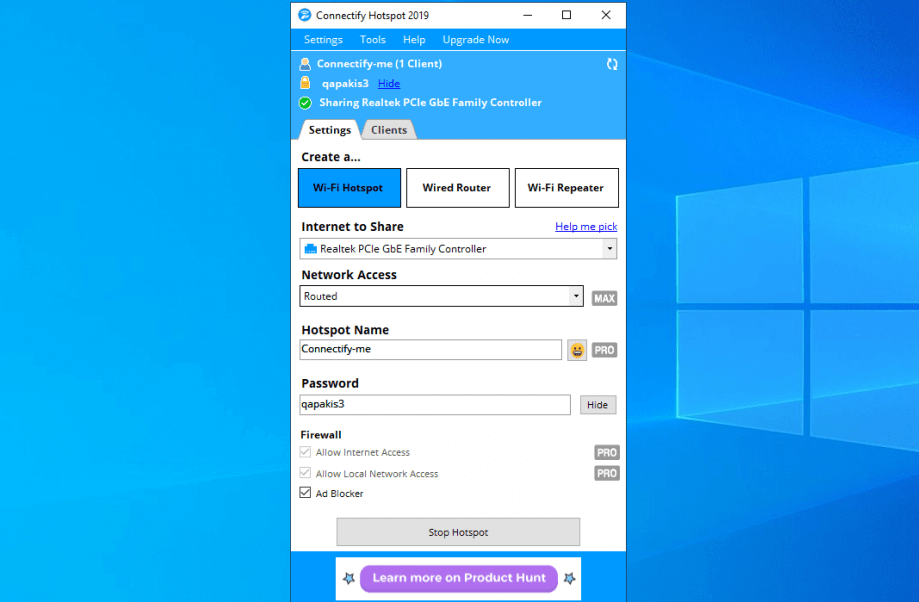The width and height of the screenshot is (919, 602).
Task: Click Hide link next to the password qapakis3
Action: pos(388,83)
